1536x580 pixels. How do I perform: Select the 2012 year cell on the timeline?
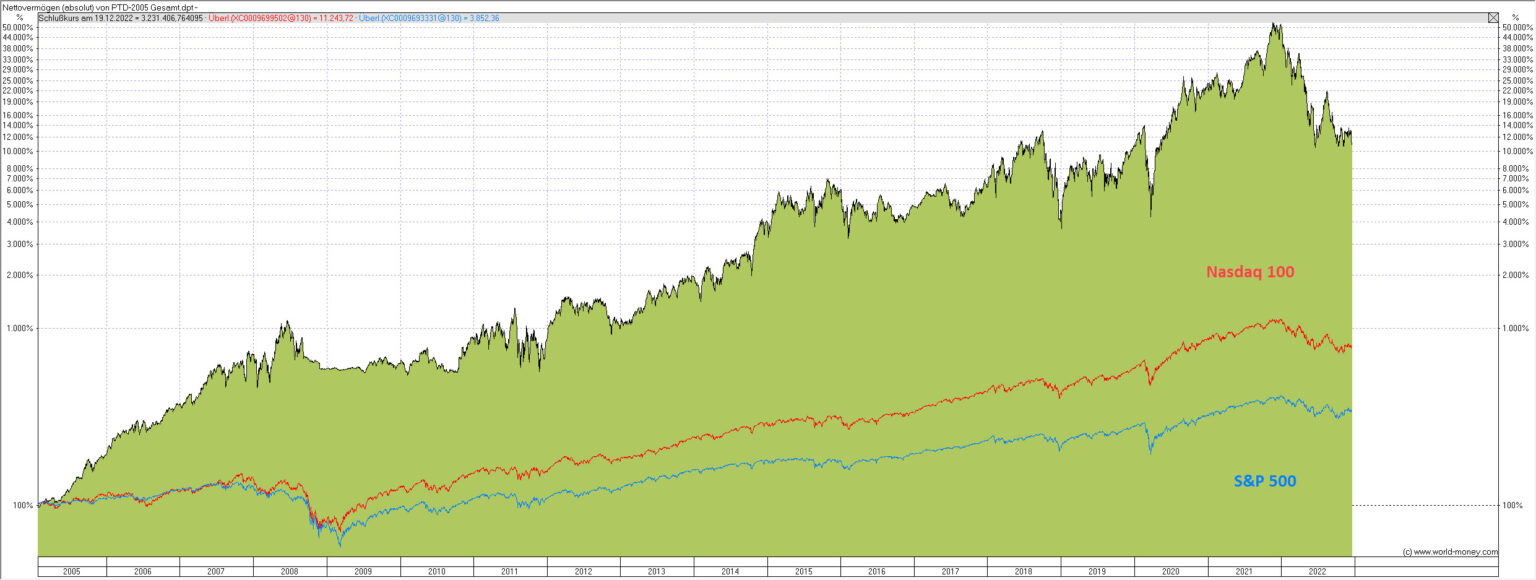(583, 570)
